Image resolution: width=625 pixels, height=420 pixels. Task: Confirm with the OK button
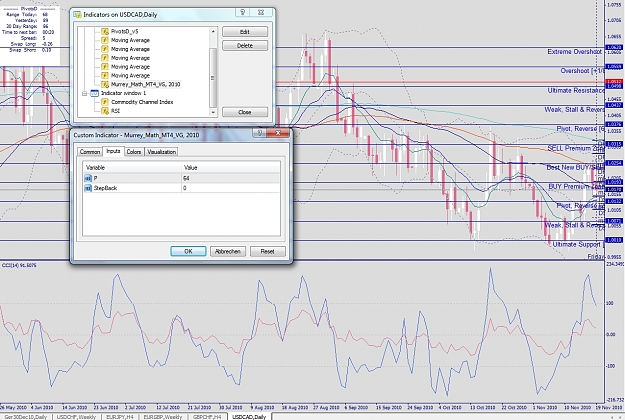(188, 251)
